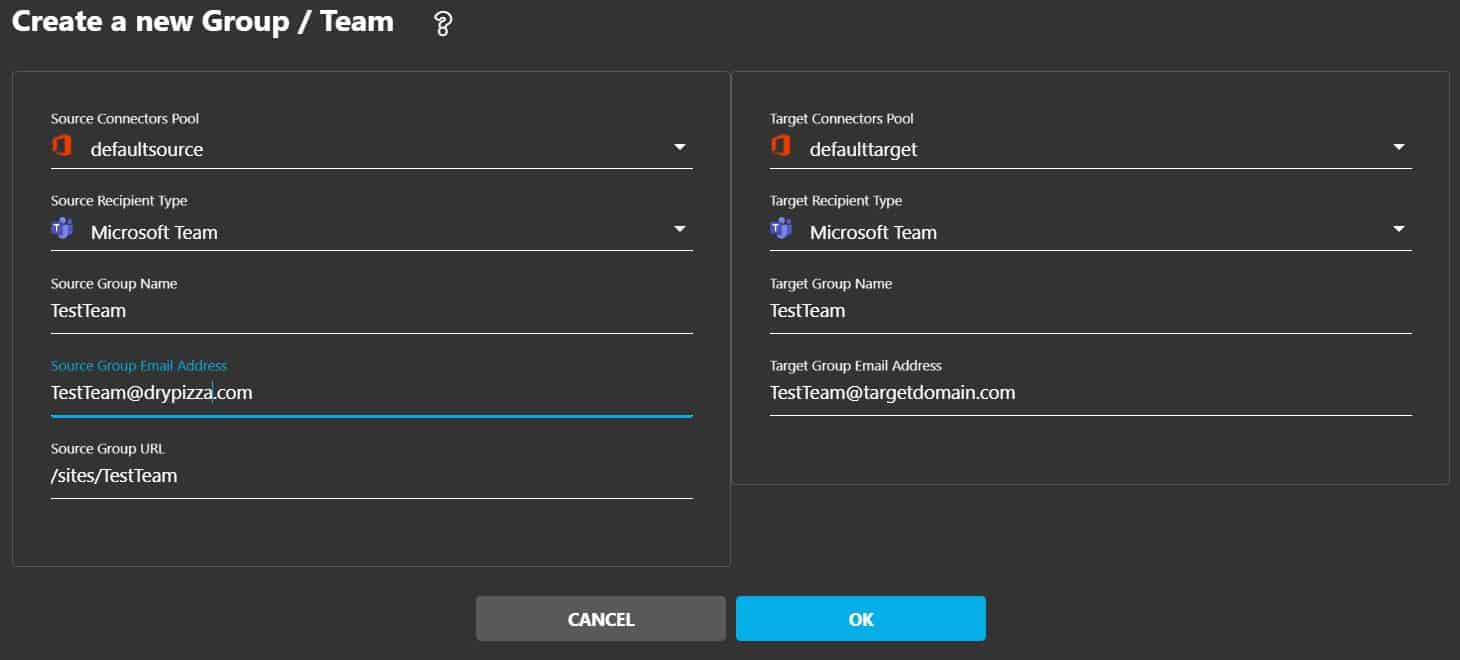The height and width of the screenshot is (660, 1460).
Task: Click the Target Recipient Type label
Action: click(836, 201)
